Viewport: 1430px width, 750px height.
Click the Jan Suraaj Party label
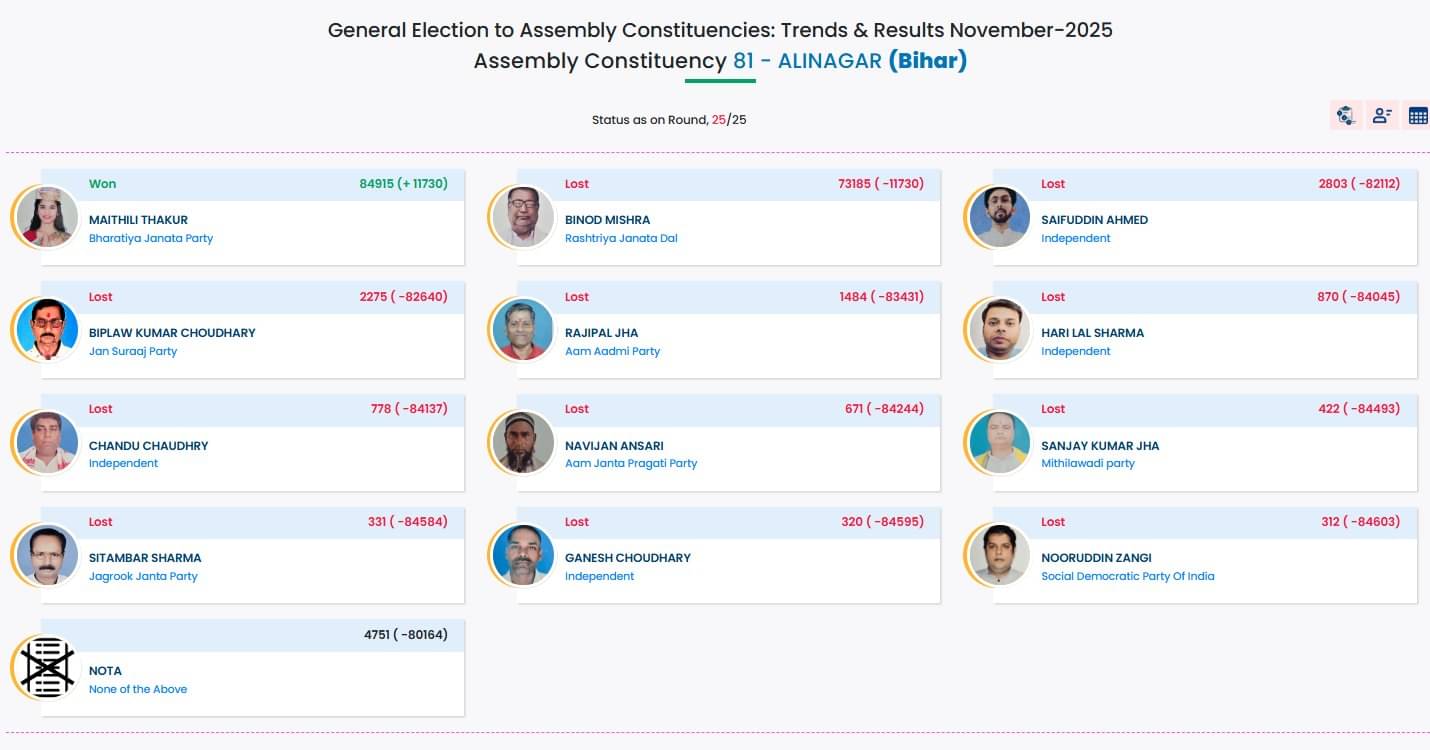133,352
